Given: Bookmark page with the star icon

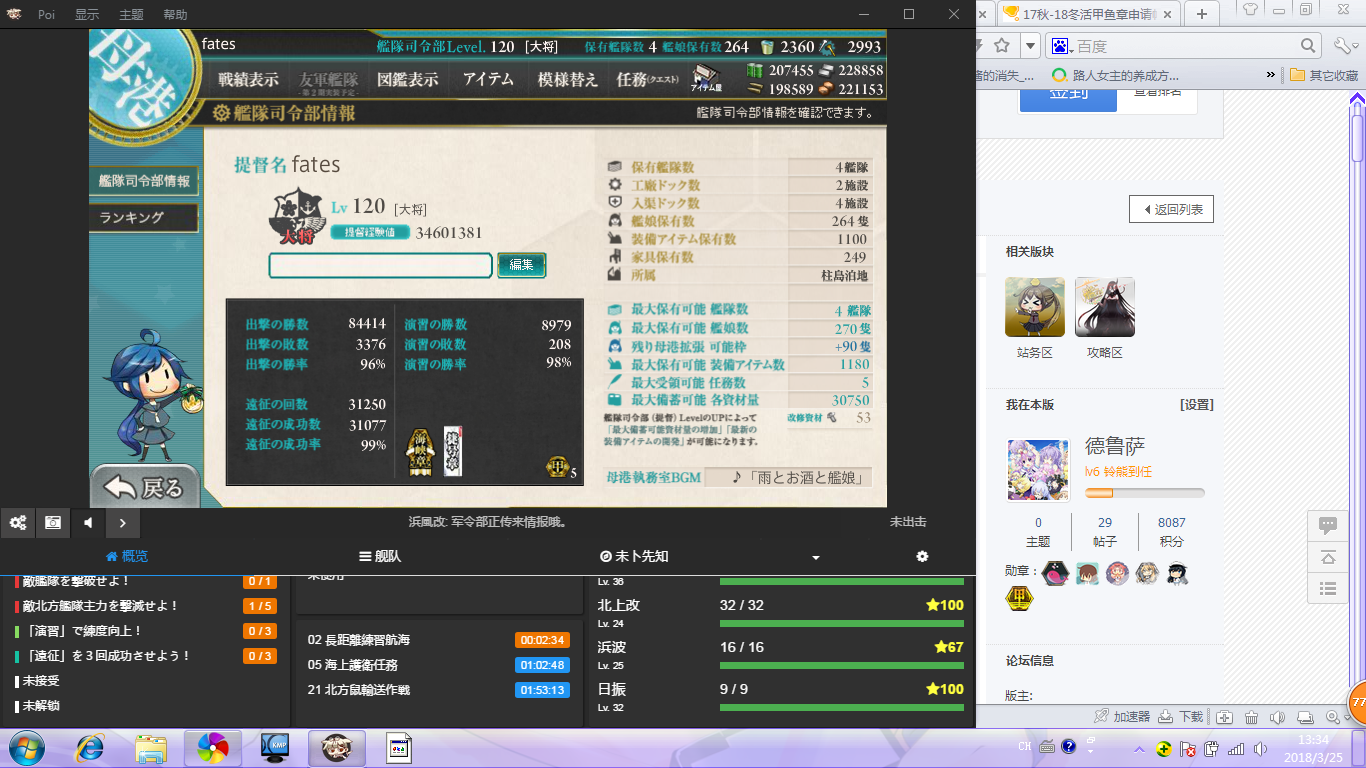Looking at the screenshot, I should (x=1001, y=45).
